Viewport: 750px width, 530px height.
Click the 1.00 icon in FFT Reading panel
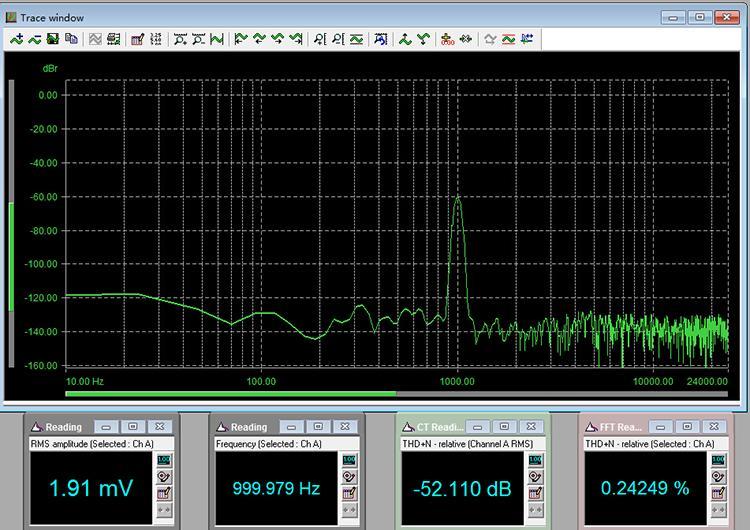click(x=721, y=459)
